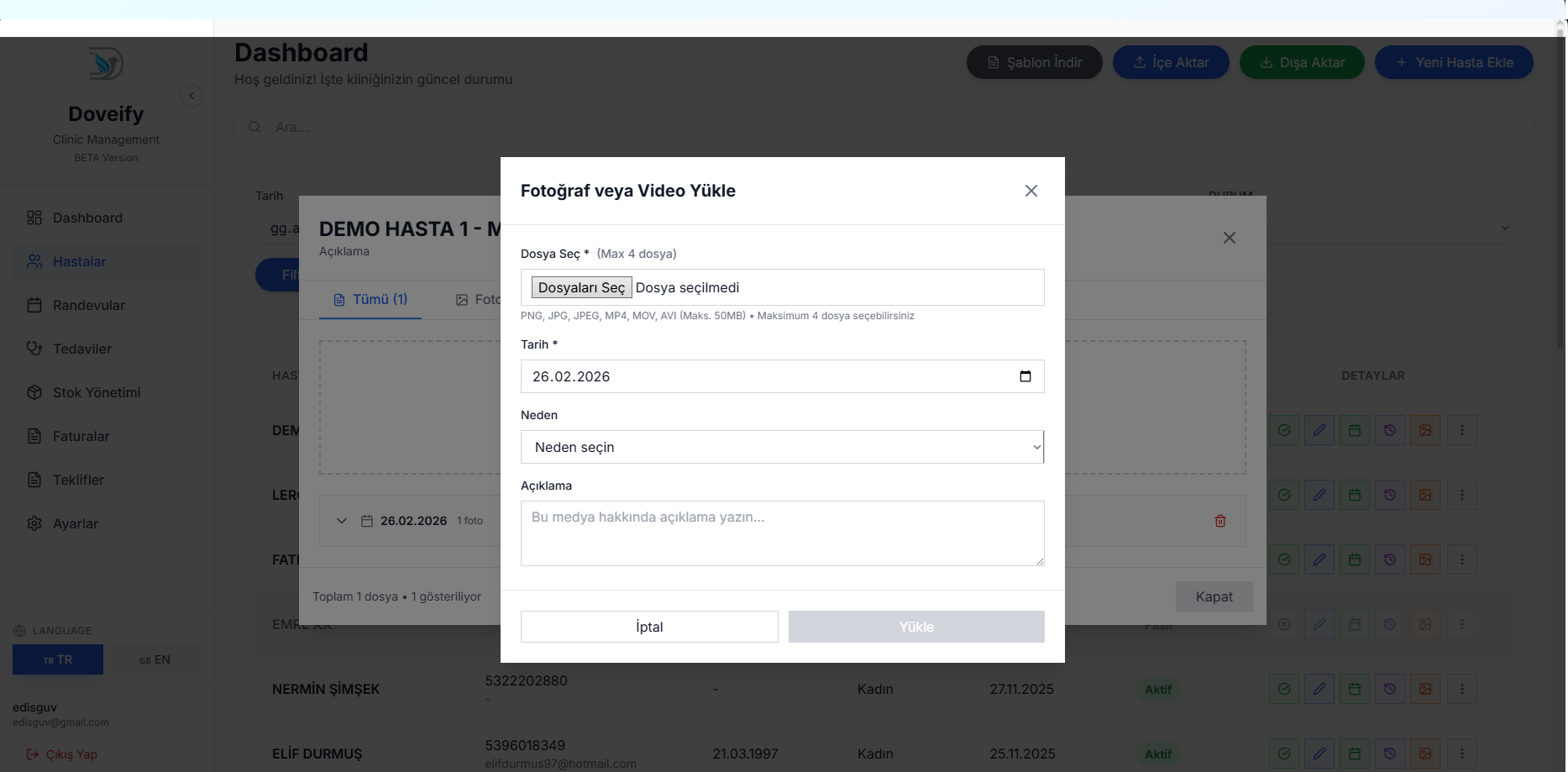Click the photo icon in NERMİN ŞİMŞEK row
This screenshot has height=772, width=1568.
tap(1424, 689)
